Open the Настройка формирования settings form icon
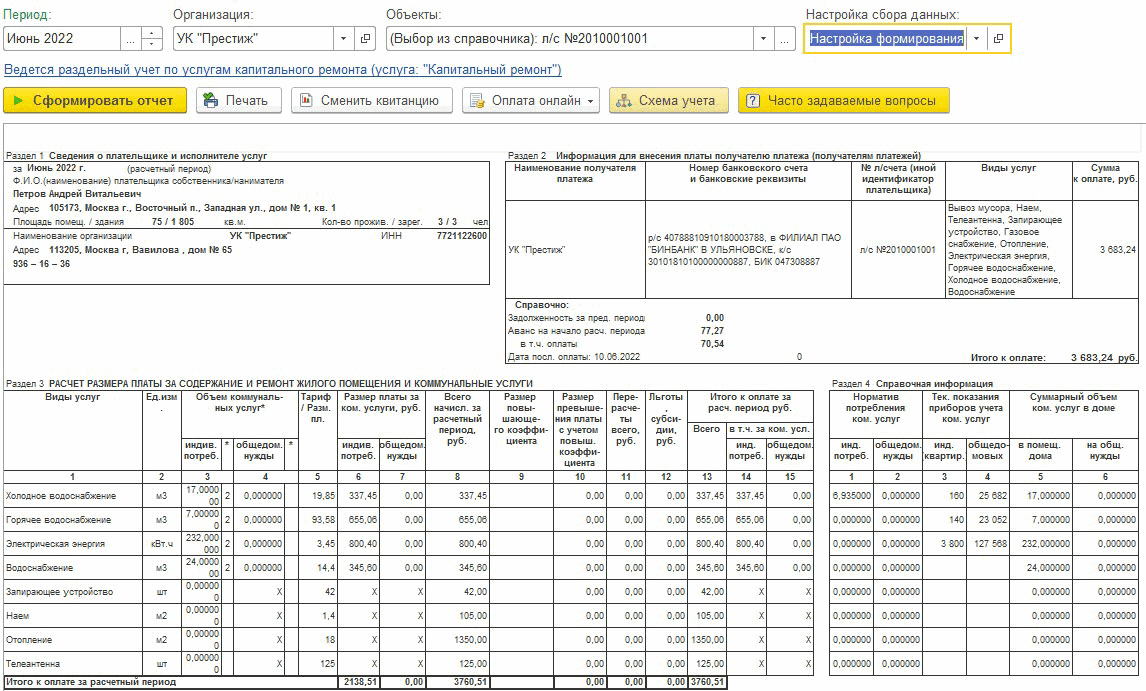The height and width of the screenshot is (691, 1146). click(998, 39)
